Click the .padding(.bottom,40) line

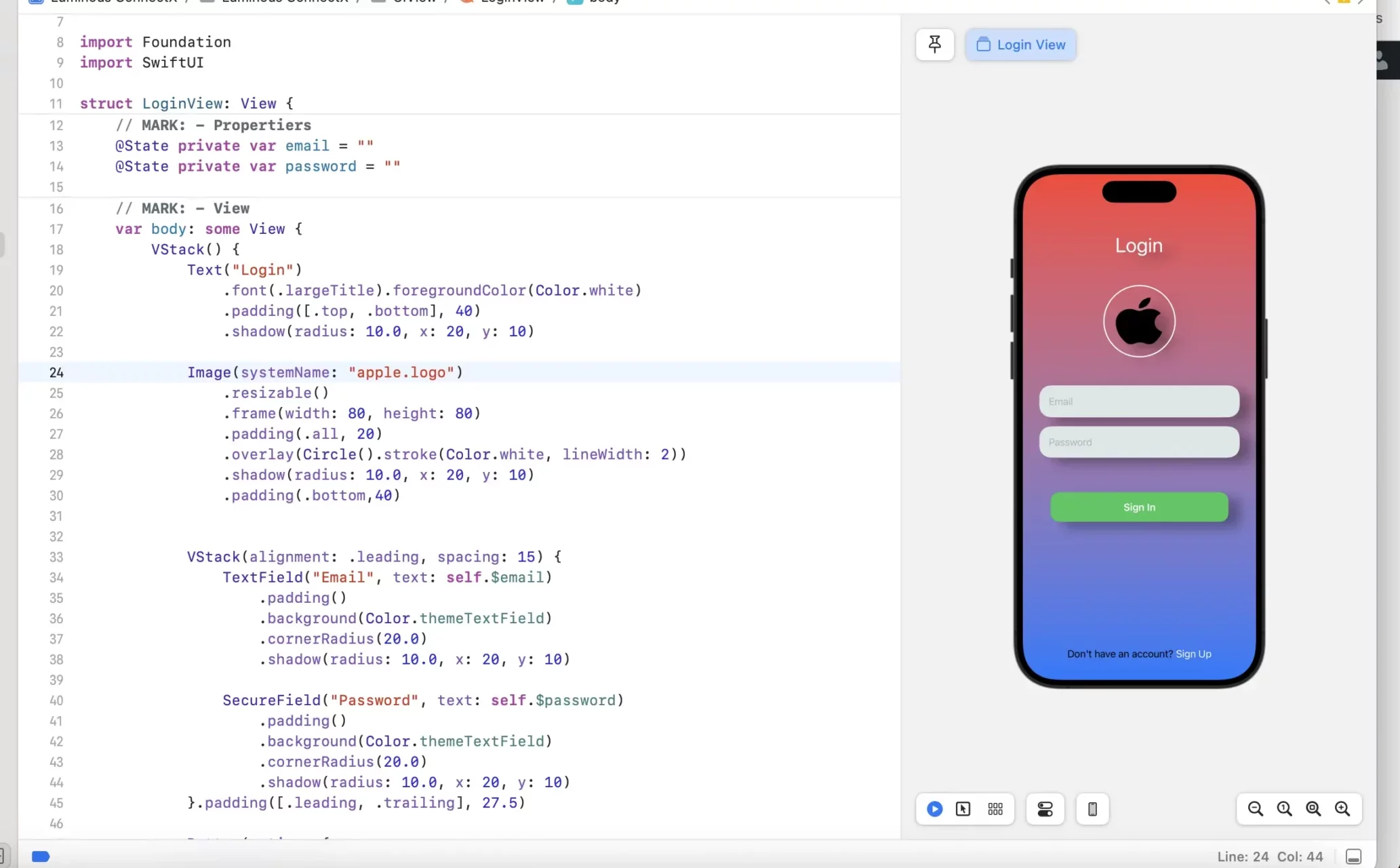coord(312,495)
